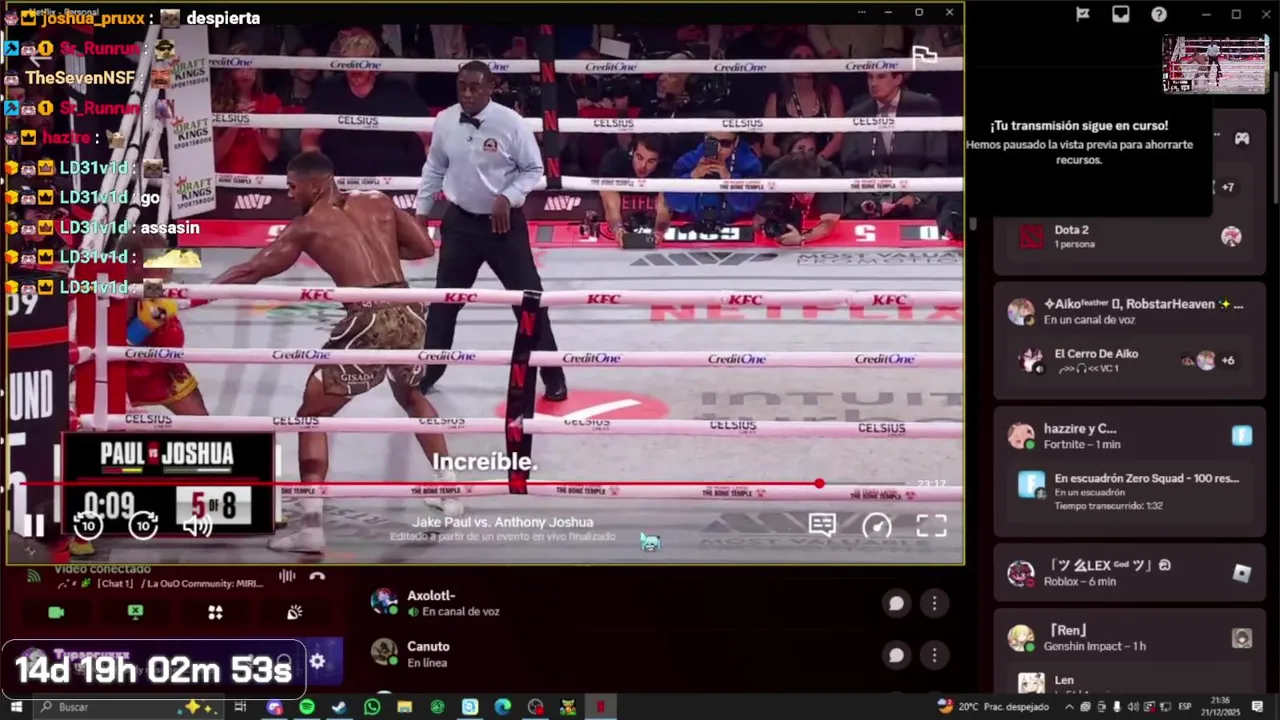The width and height of the screenshot is (1280, 720).
Task: Open more options for Axolotl-
Action: click(934, 603)
